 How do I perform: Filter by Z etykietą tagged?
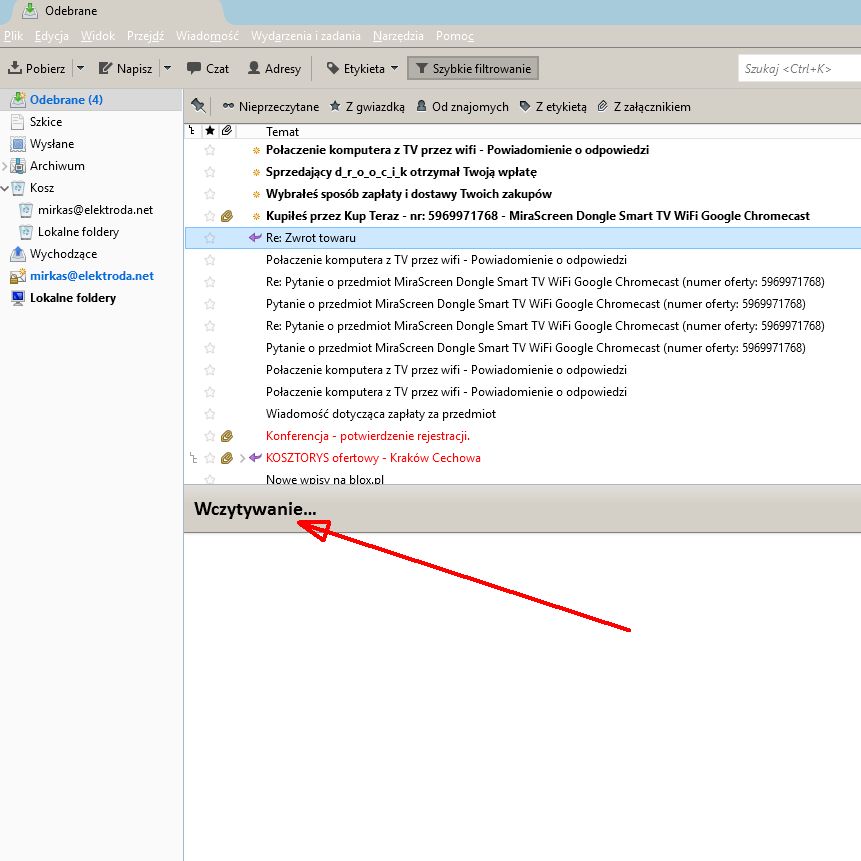pyautogui.click(x=554, y=107)
